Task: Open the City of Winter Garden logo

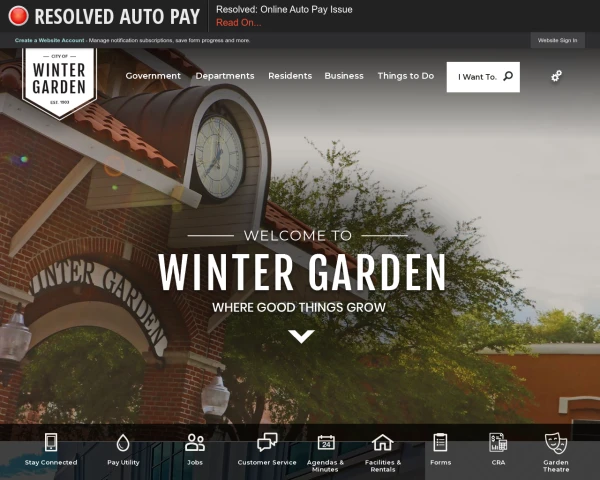Action: click(59, 83)
